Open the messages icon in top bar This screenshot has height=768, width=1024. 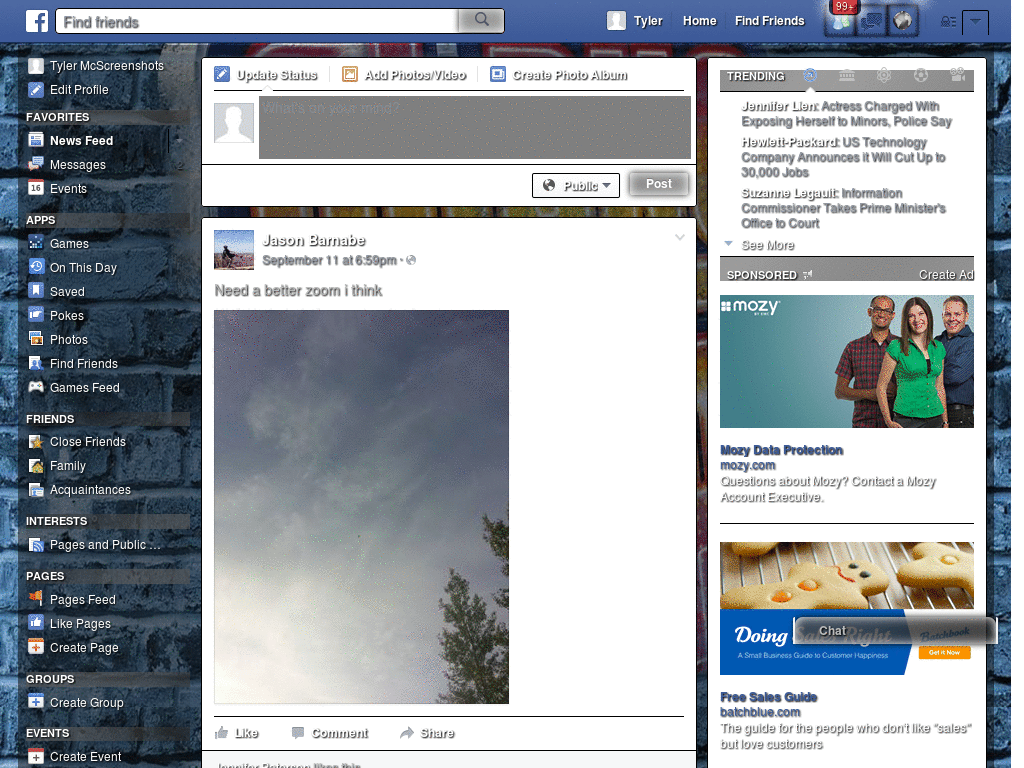pos(871,21)
